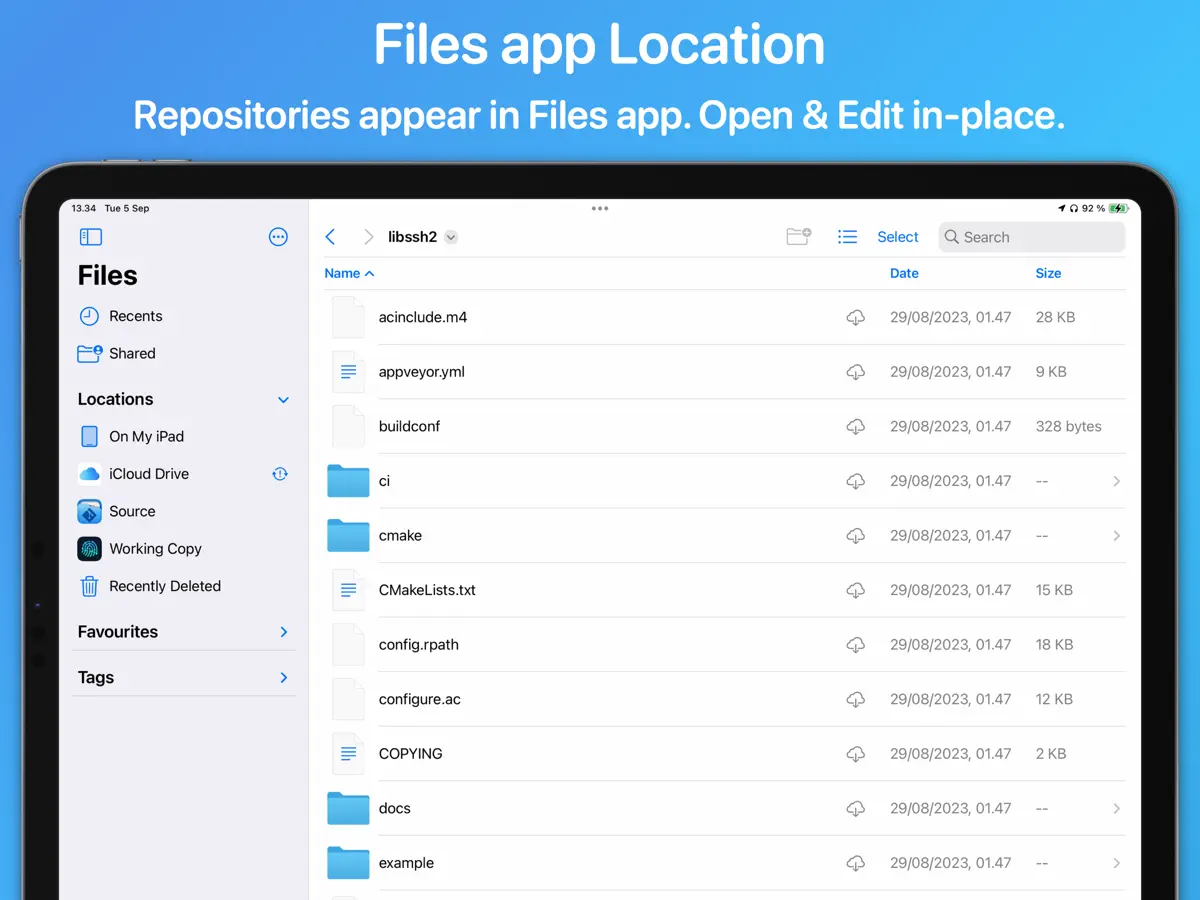Download CMakeLists.txt via cloud icon
The width and height of the screenshot is (1200, 900).
[x=856, y=590]
